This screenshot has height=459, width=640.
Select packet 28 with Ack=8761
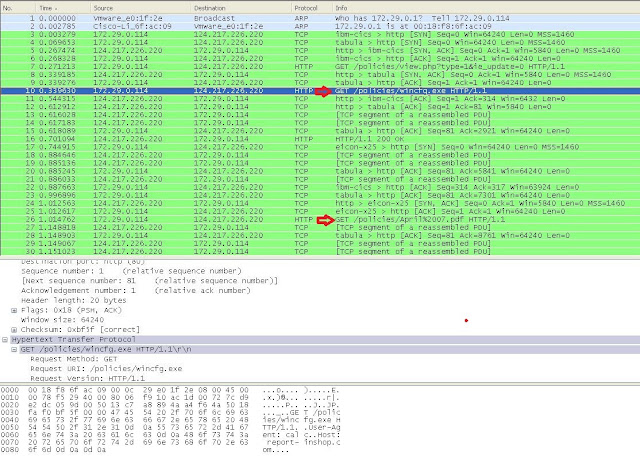320,235
